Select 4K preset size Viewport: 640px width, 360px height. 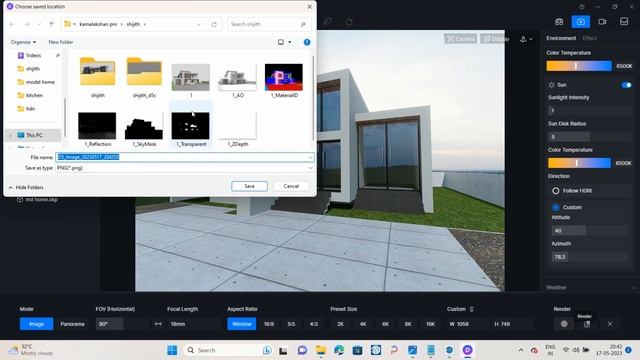[363, 324]
